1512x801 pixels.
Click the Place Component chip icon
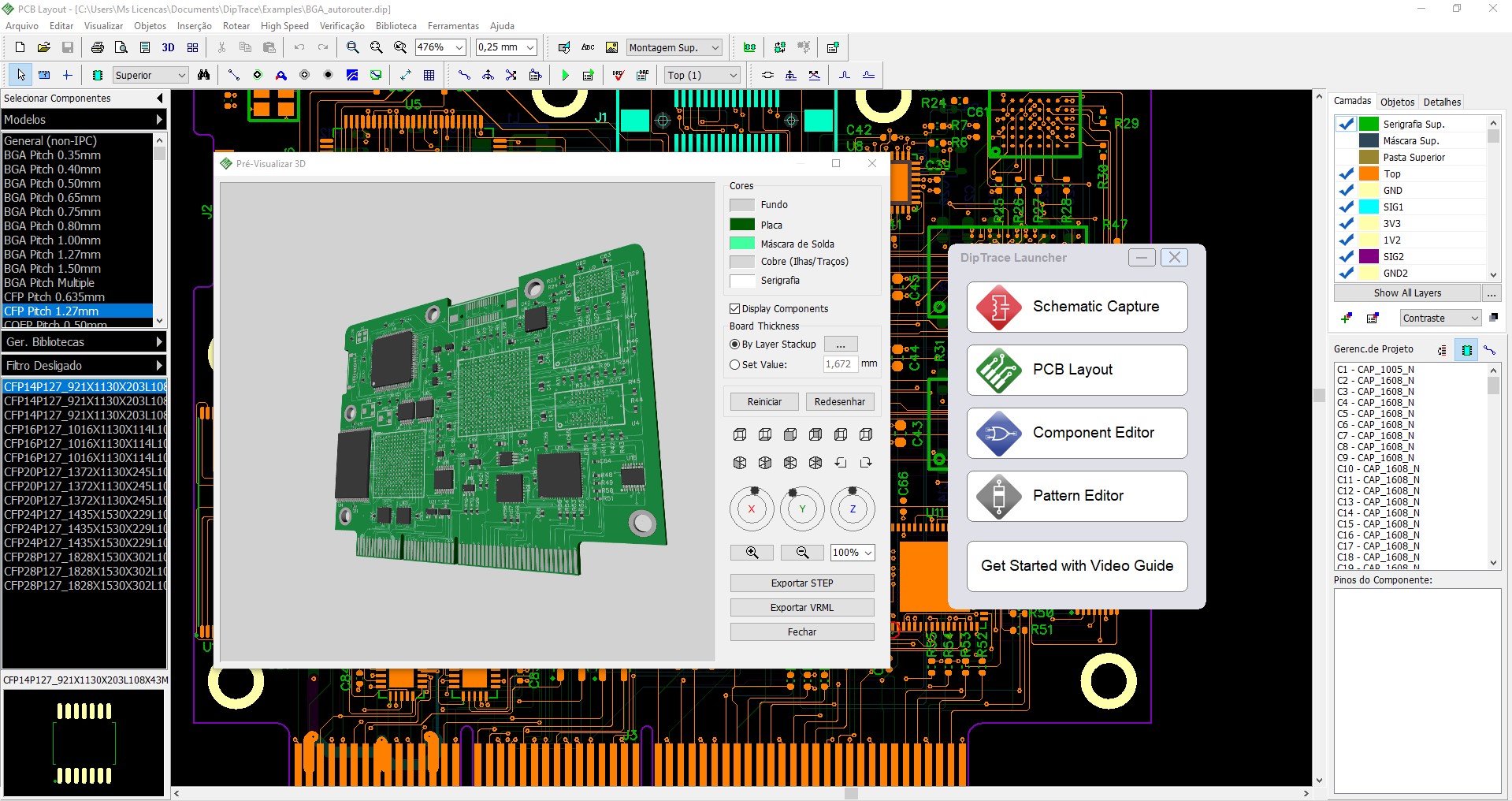point(98,75)
